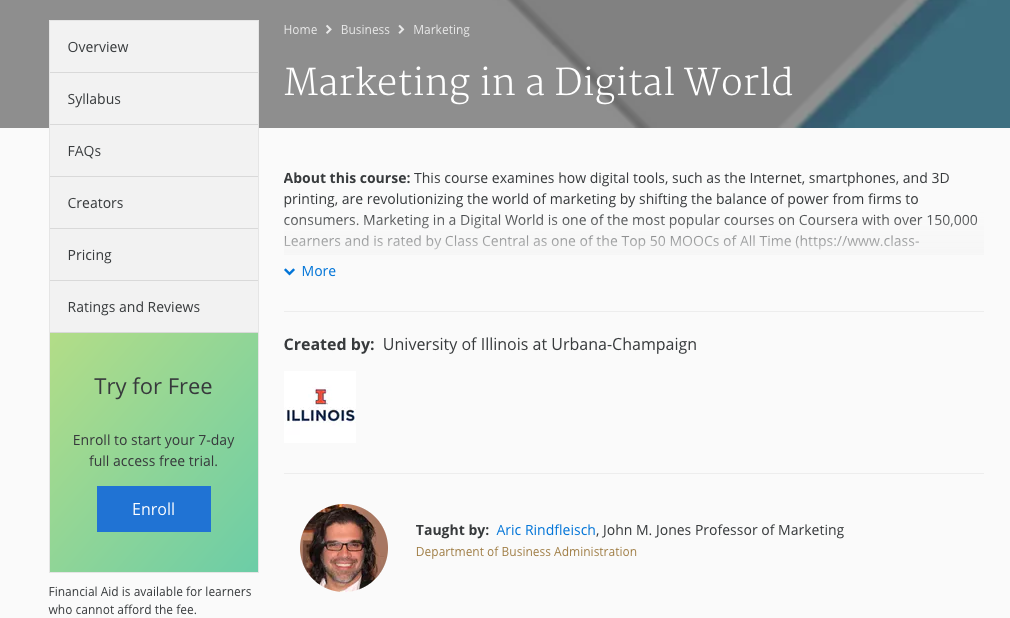
Task: Click the instructor's profile photo
Action: [344, 547]
